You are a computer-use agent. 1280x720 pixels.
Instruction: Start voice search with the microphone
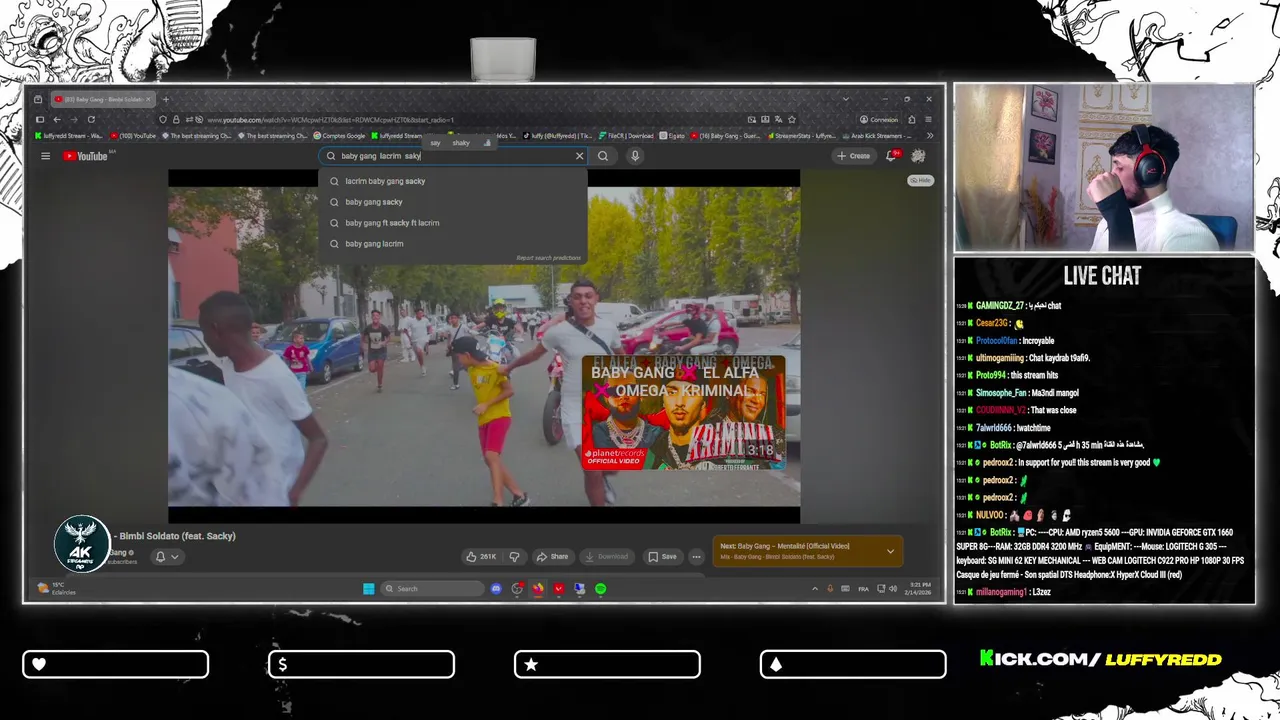point(634,156)
